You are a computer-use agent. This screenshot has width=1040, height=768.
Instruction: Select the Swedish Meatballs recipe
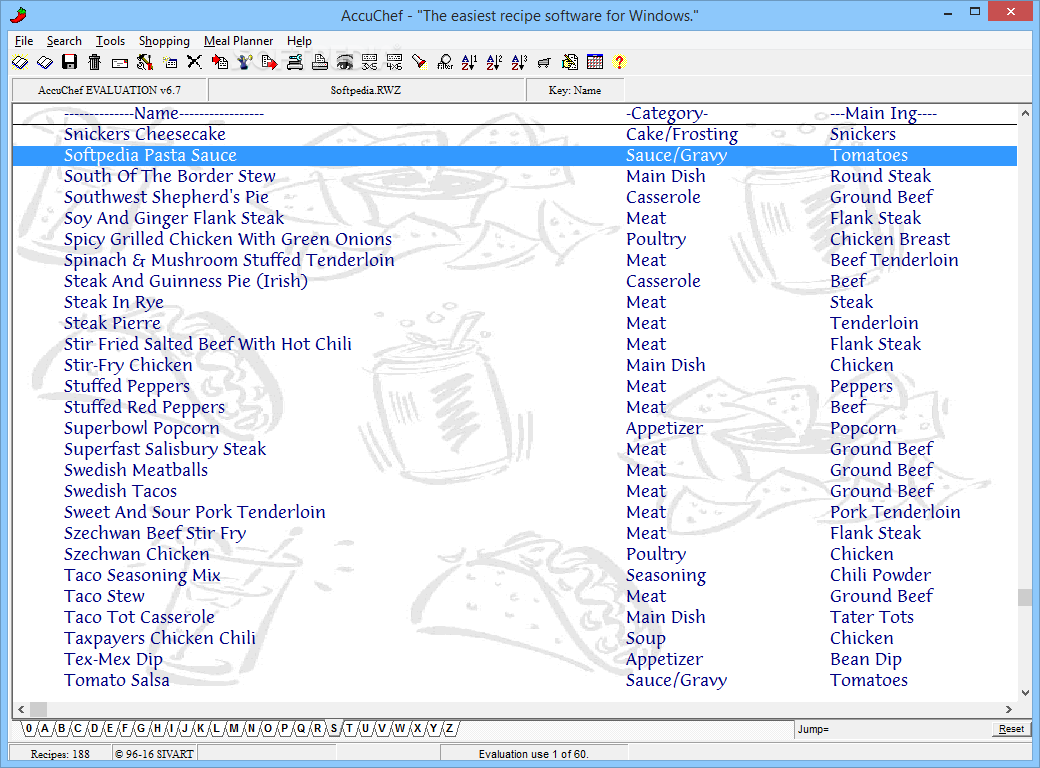515,470
